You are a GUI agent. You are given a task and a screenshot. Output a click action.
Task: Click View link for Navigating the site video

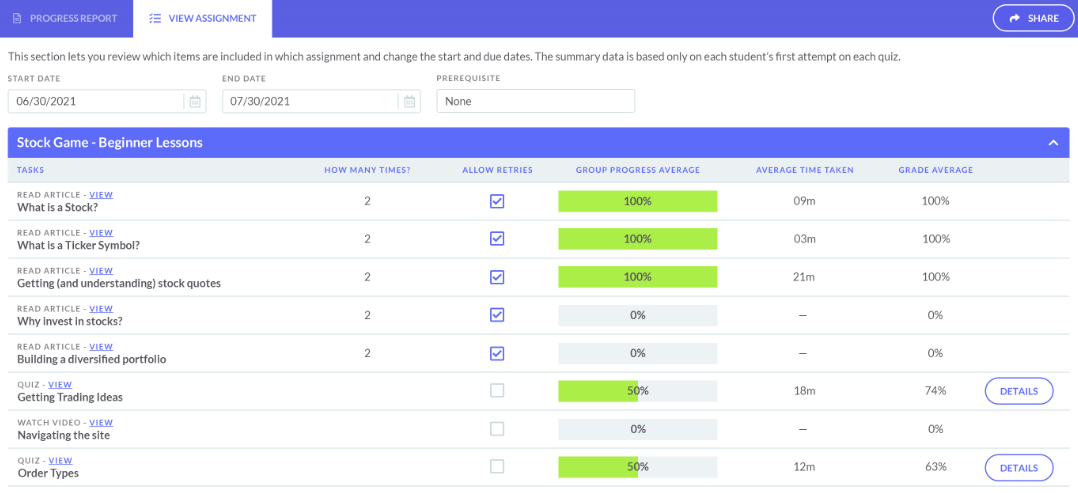[x=101, y=422]
